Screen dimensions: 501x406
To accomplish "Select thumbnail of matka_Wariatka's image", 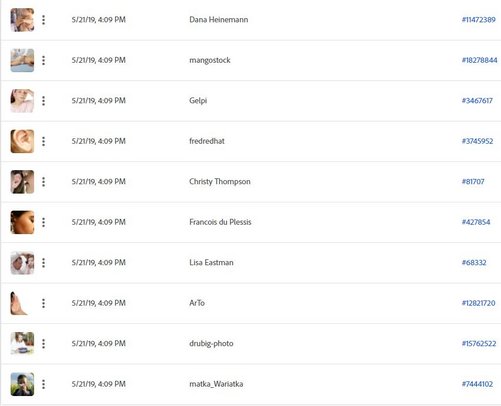I will point(22,384).
